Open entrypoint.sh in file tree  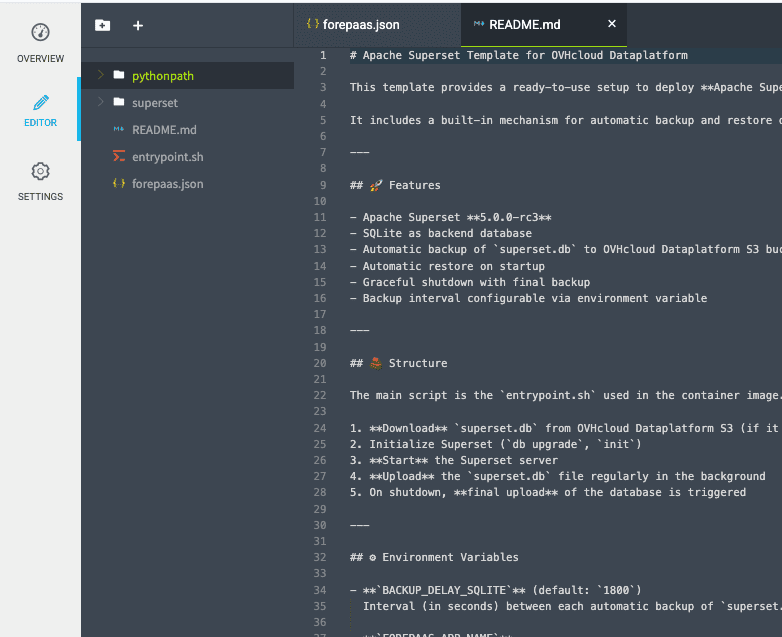188,157
